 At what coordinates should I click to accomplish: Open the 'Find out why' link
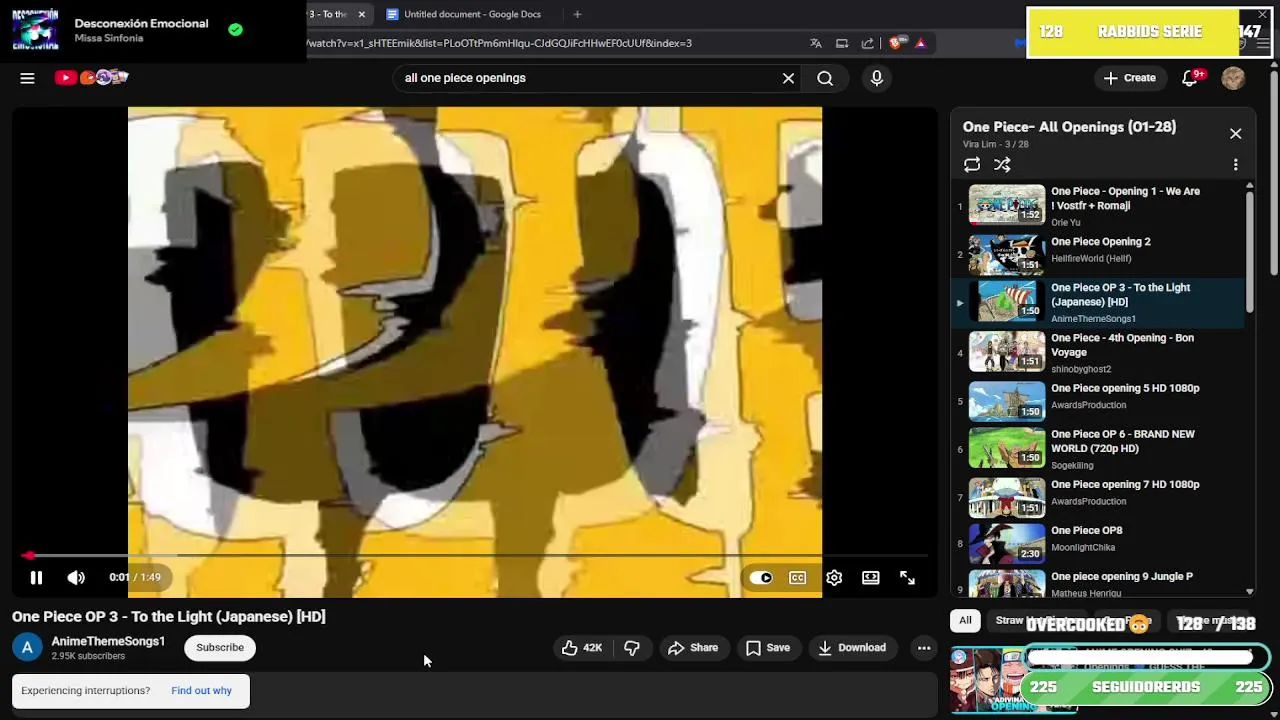tap(201, 690)
